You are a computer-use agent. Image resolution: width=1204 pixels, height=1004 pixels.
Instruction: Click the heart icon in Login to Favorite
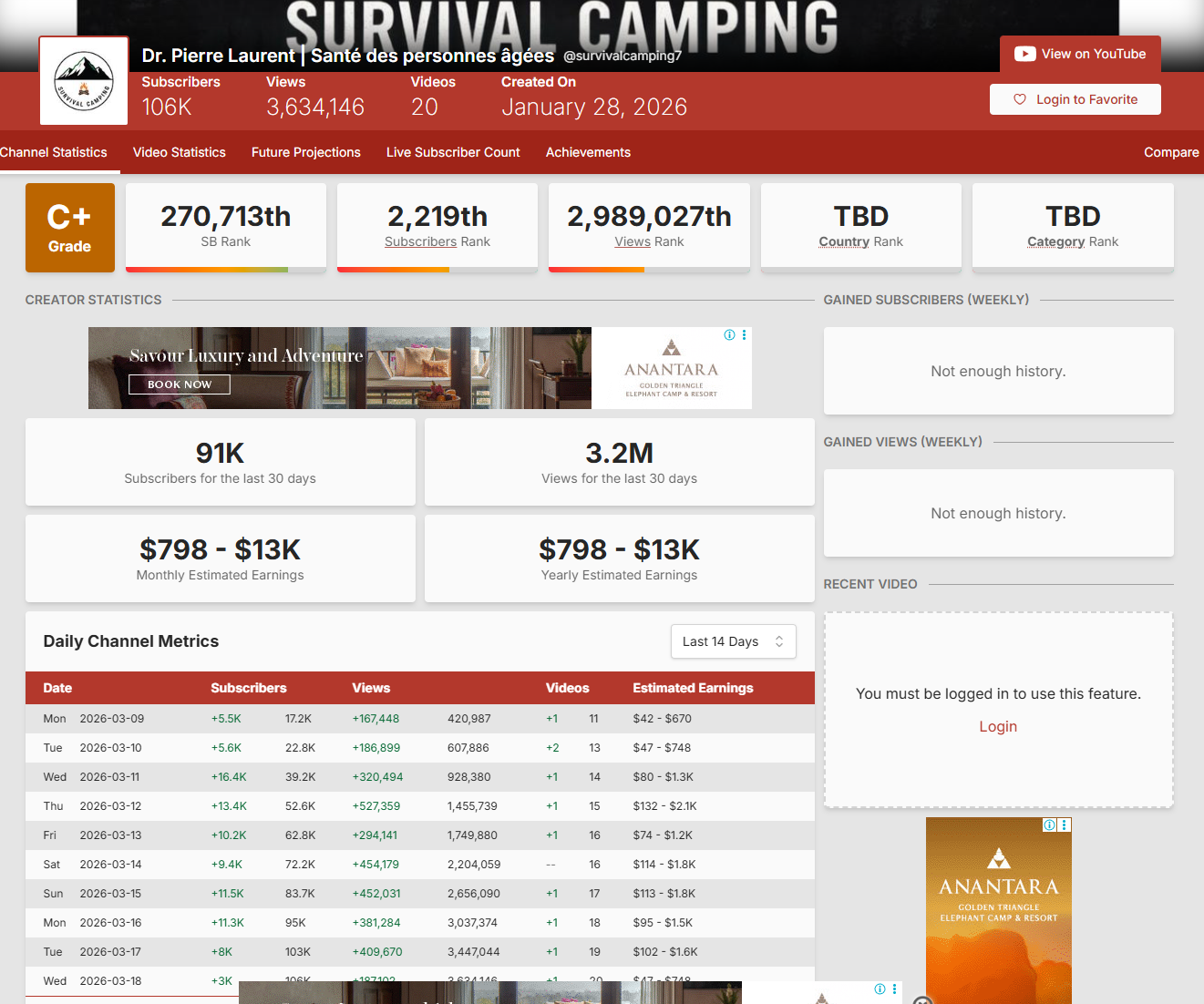pyautogui.click(x=1020, y=99)
